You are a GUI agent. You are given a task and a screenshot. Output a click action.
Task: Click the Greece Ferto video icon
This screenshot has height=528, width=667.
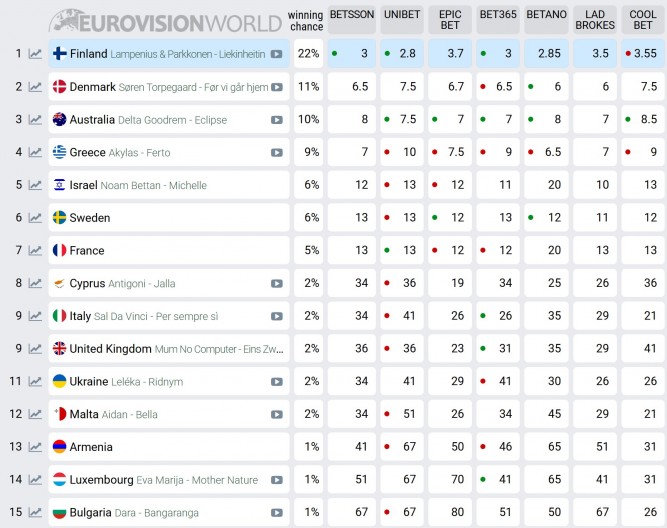click(x=276, y=153)
